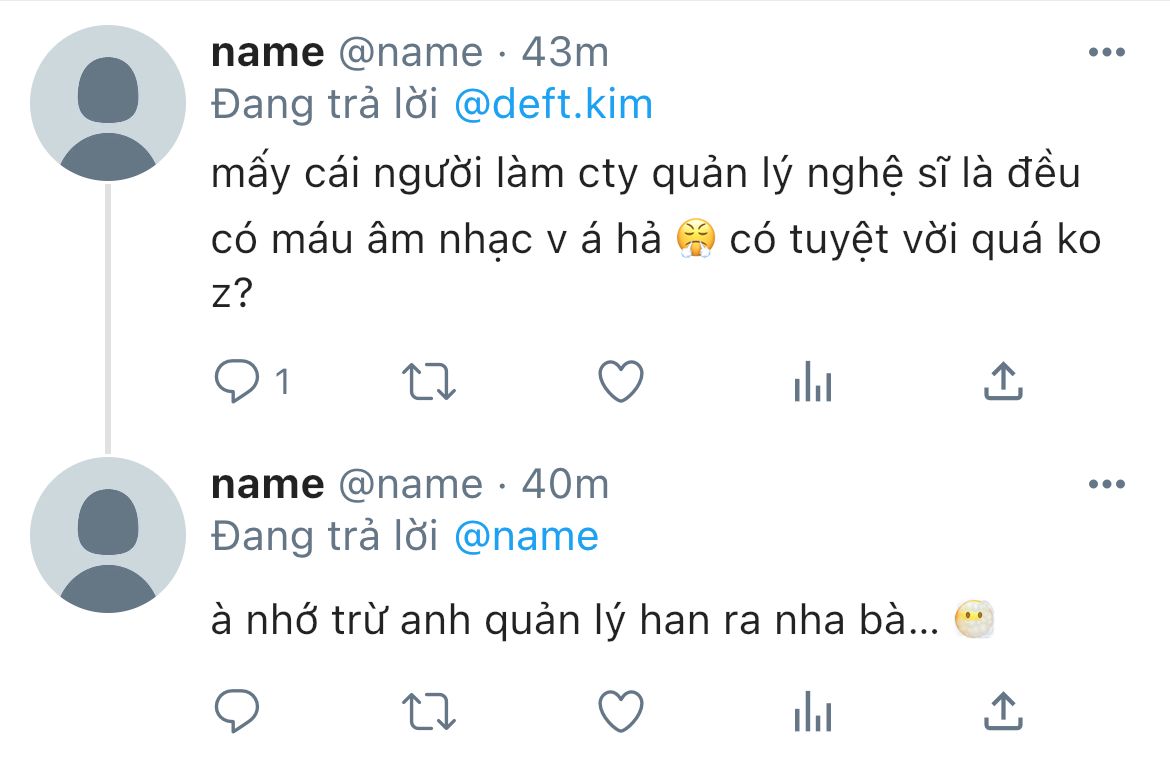Reply to the first tweet with 1 comment

click(x=237, y=381)
